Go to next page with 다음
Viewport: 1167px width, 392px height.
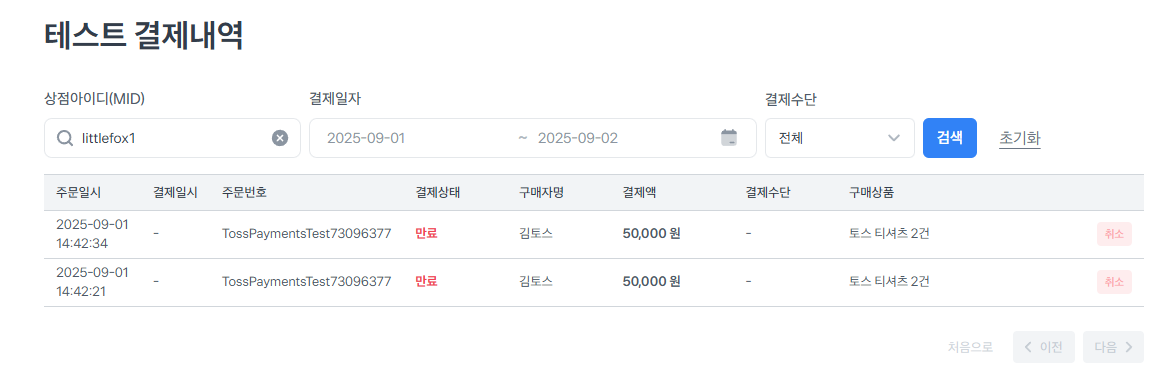(1113, 347)
